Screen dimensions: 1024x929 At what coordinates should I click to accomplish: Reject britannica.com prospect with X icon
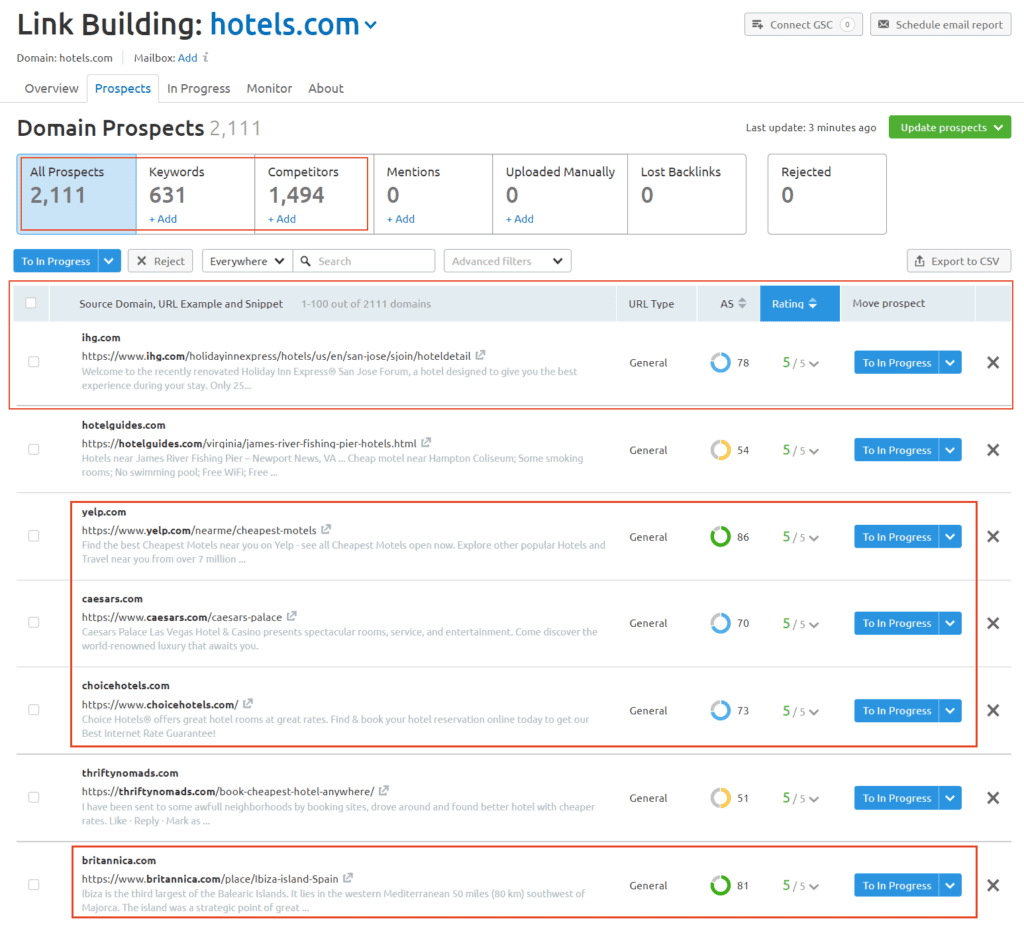993,885
